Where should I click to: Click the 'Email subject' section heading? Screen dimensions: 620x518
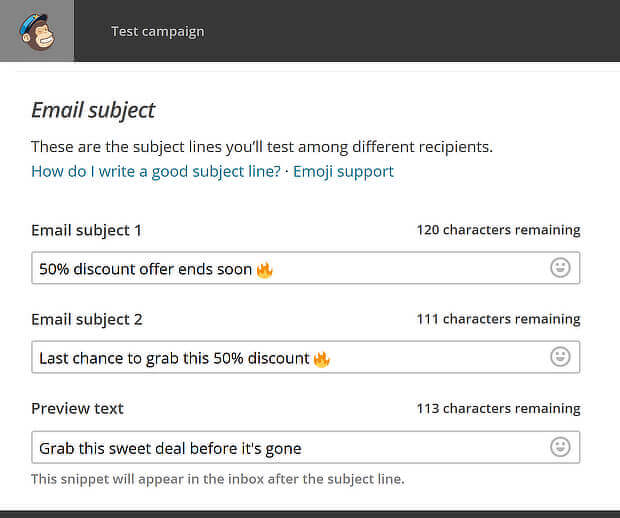(93, 110)
